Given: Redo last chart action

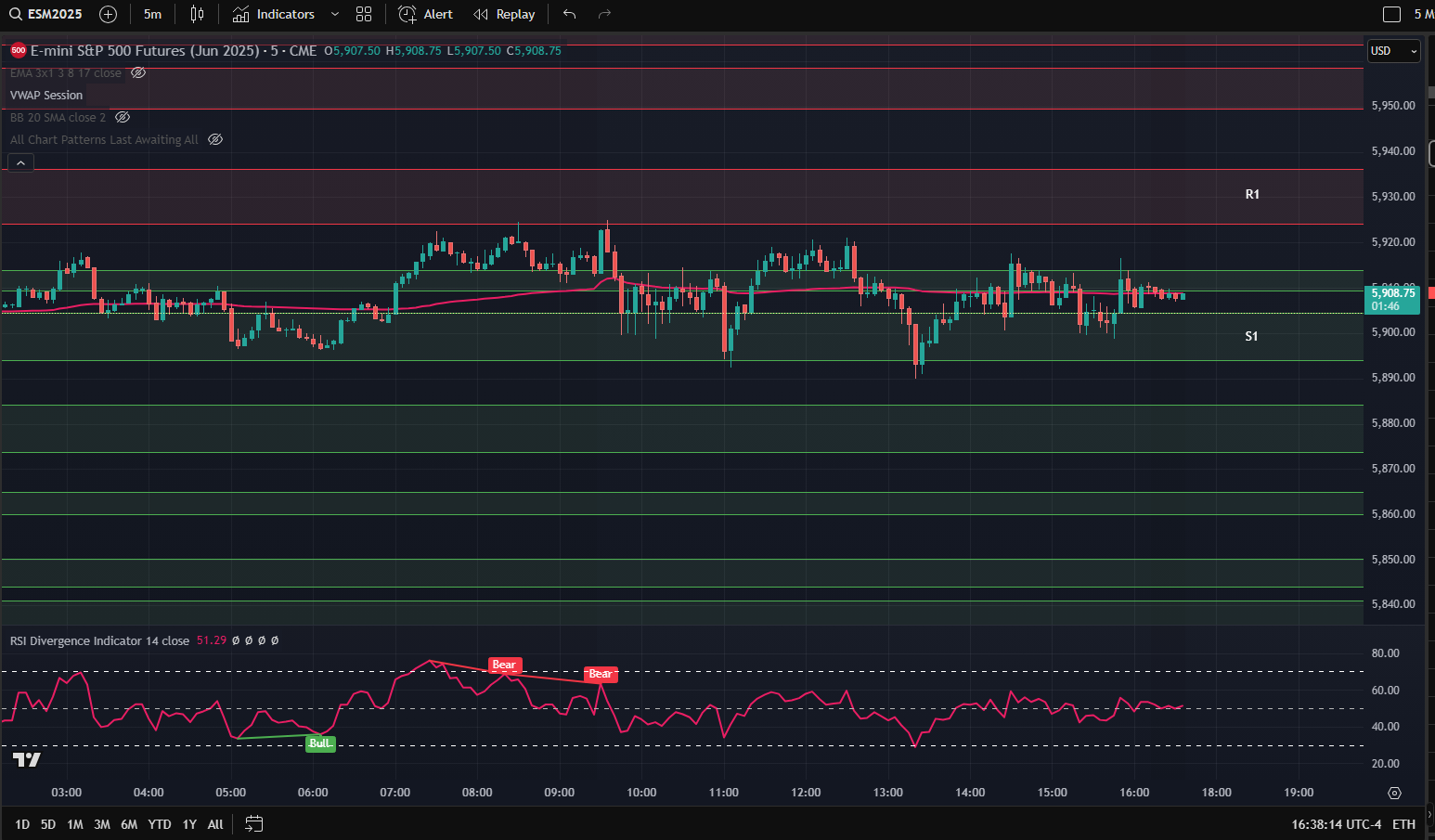Looking at the screenshot, I should point(604,14).
